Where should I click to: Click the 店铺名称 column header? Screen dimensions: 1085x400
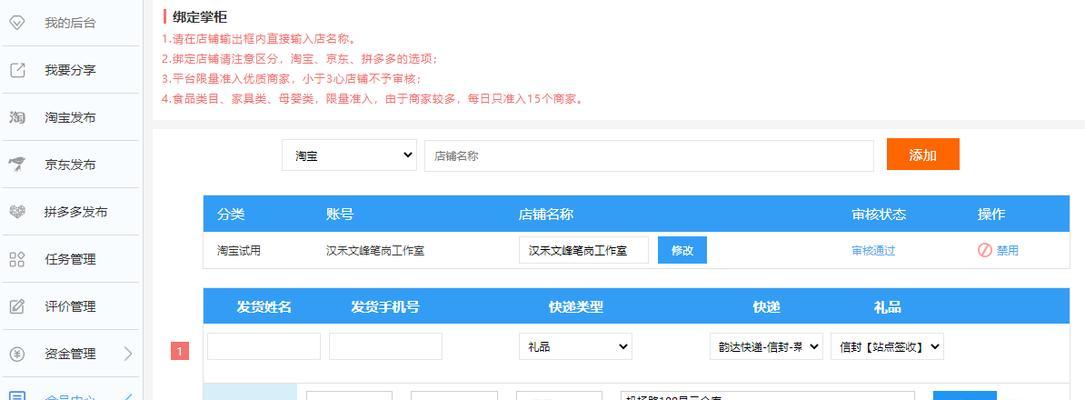(x=546, y=215)
